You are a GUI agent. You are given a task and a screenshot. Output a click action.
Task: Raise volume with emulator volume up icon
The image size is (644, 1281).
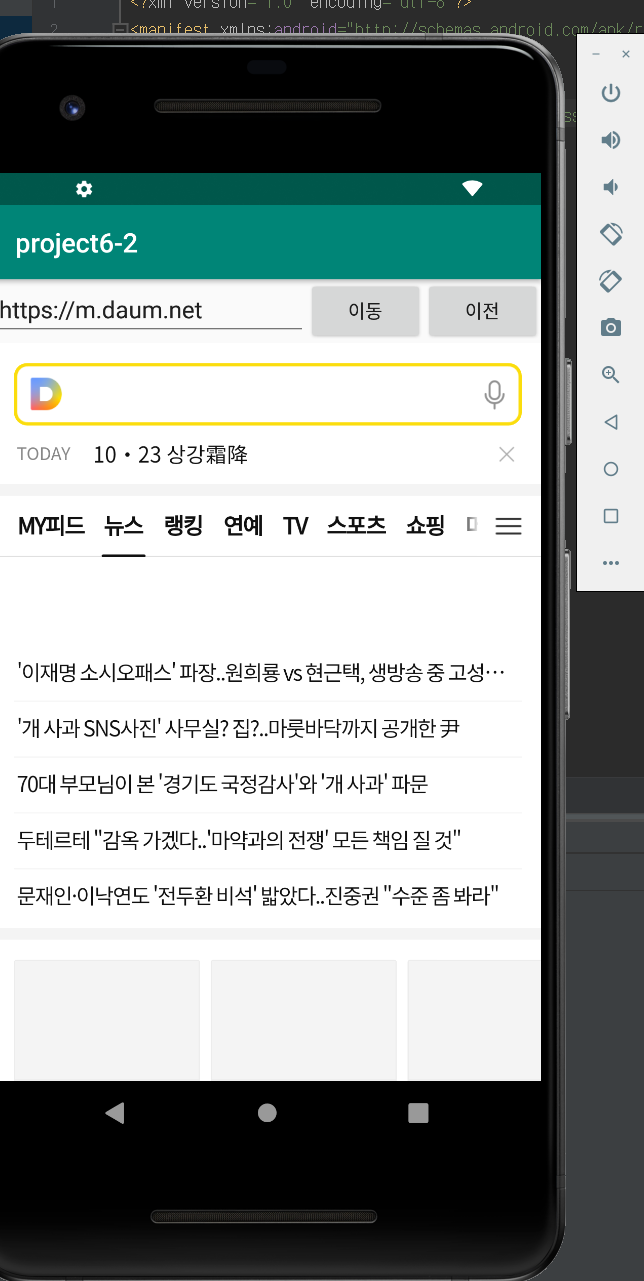tap(610, 140)
